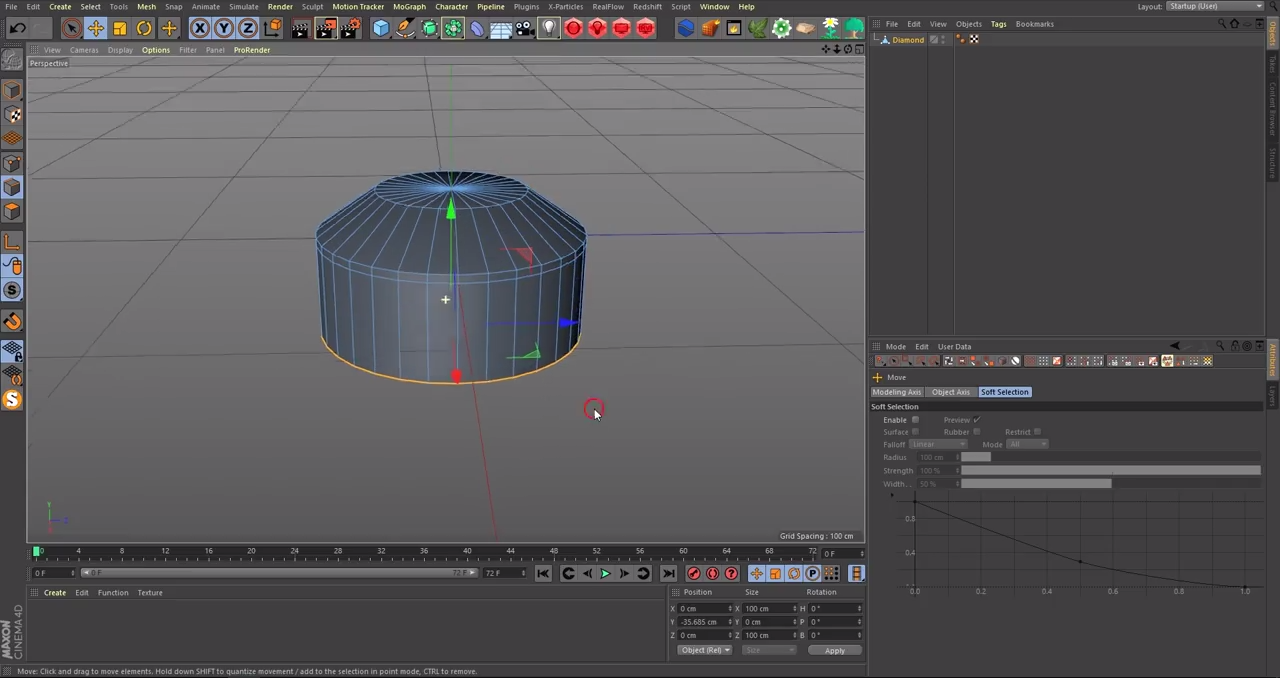Viewport: 1280px width, 678px height.
Task: Open the Mode All dropdown
Action: click(x=1028, y=444)
